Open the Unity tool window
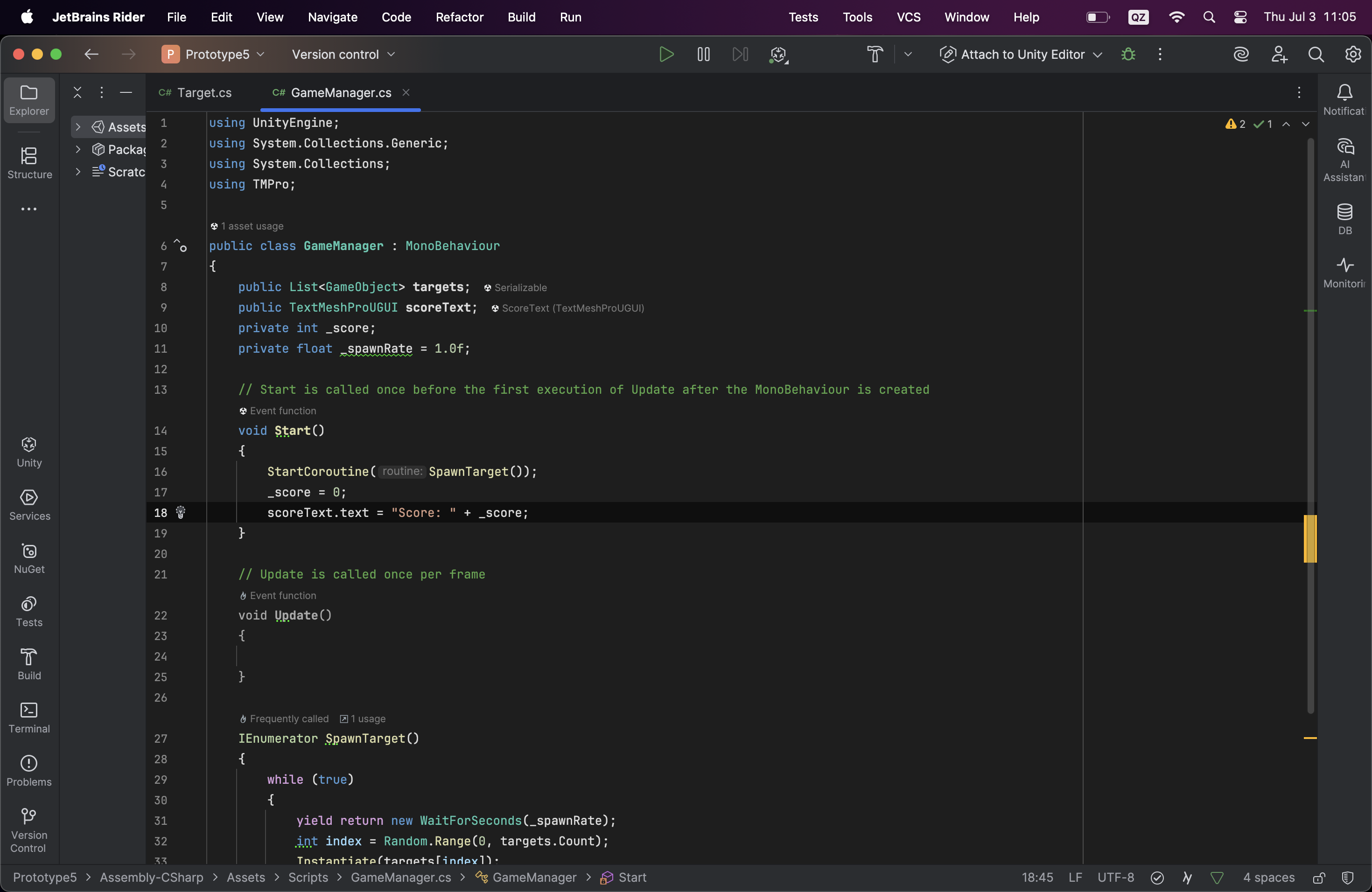 tap(29, 453)
